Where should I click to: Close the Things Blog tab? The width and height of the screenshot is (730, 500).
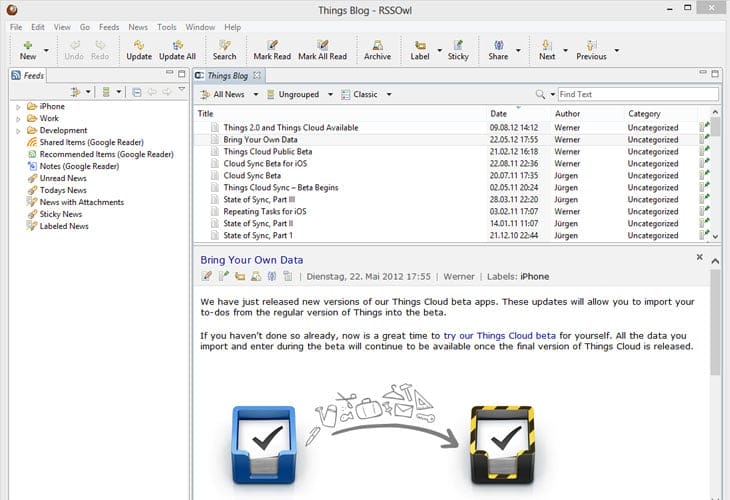tap(257, 75)
